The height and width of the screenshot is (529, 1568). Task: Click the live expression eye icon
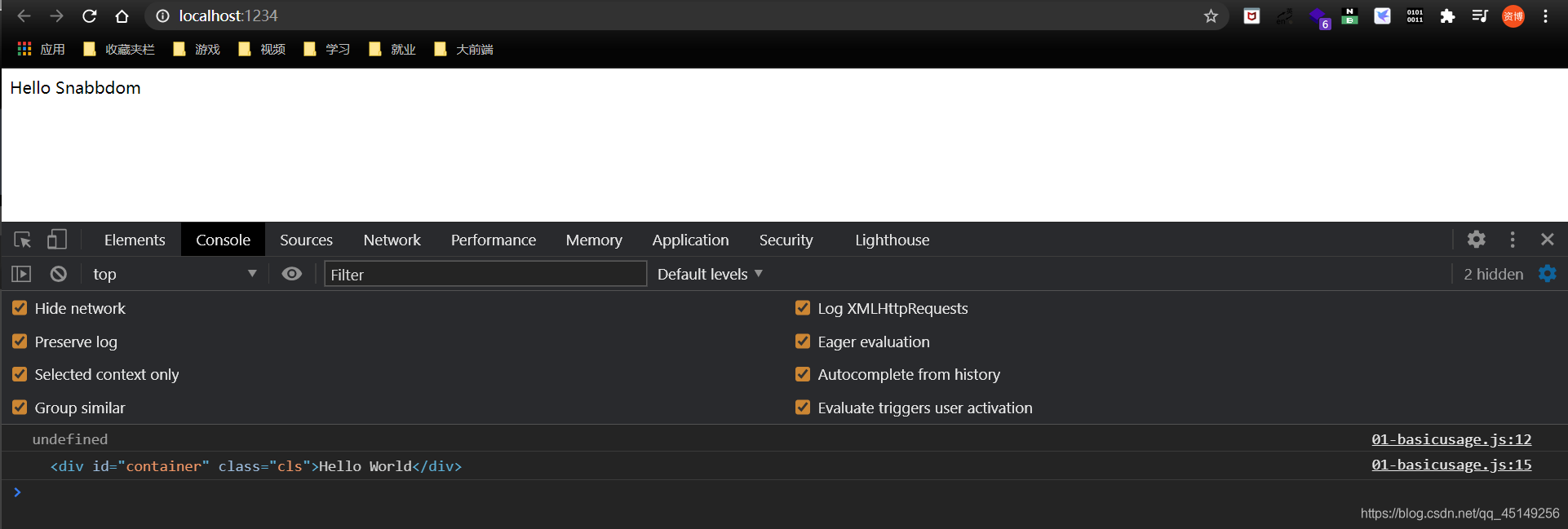point(291,274)
